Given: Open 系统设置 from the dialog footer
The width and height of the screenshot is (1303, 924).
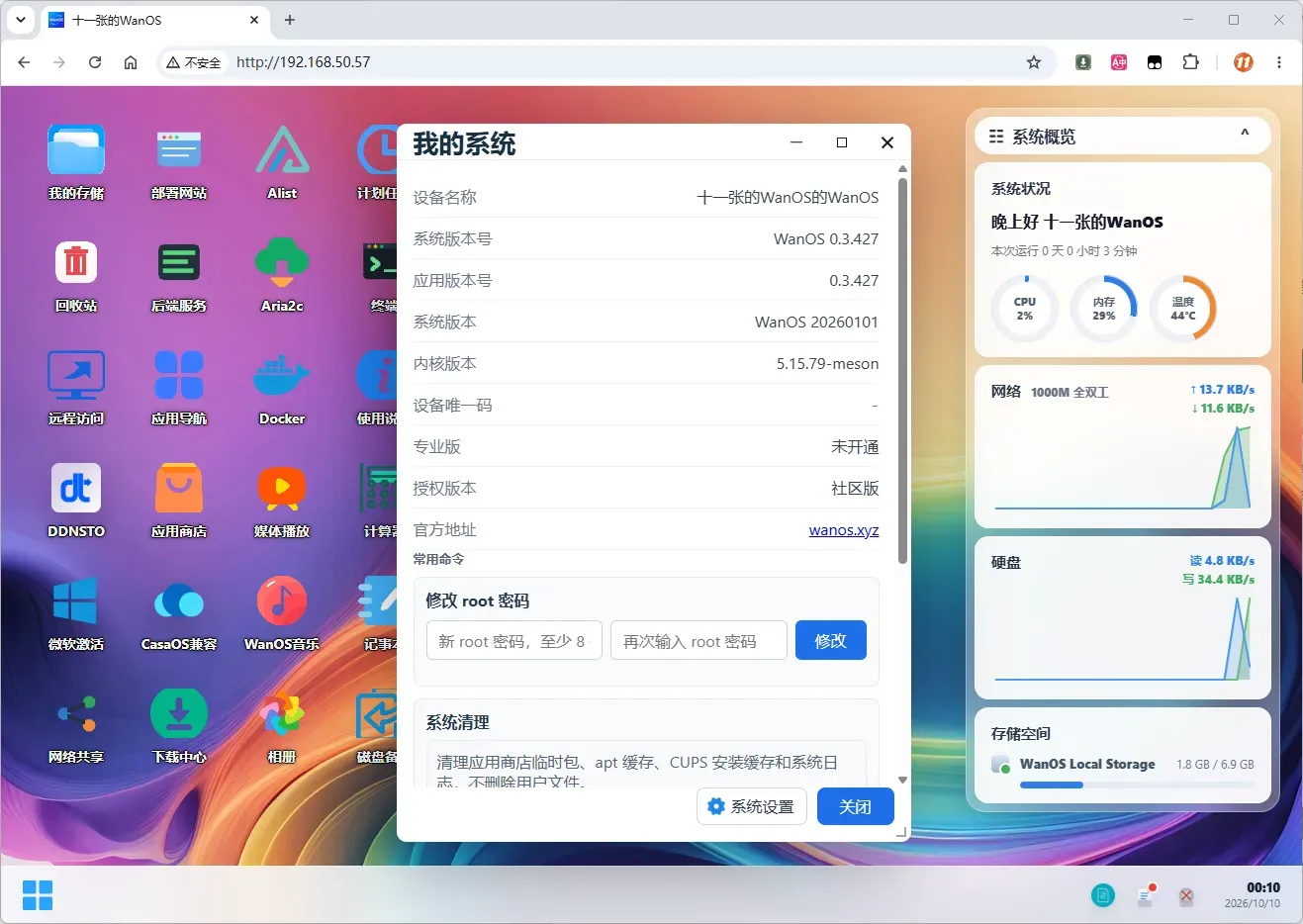Looking at the screenshot, I should point(752,806).
